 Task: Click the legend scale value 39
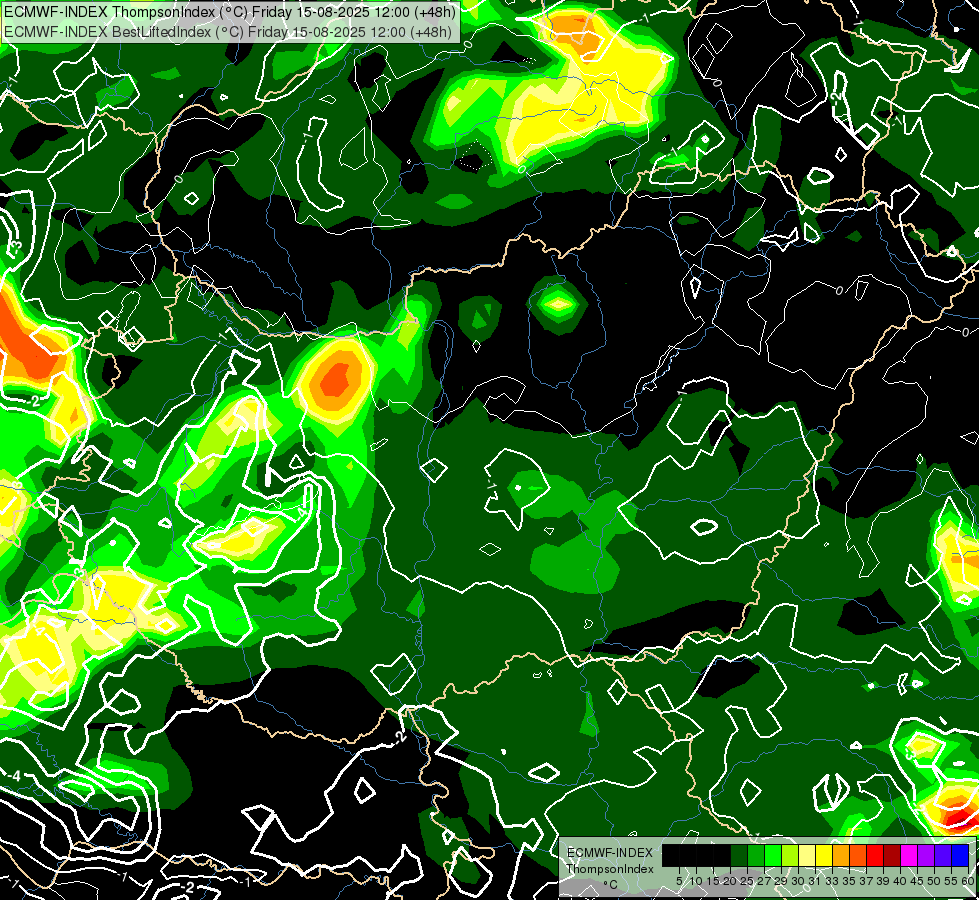[883, 881]
